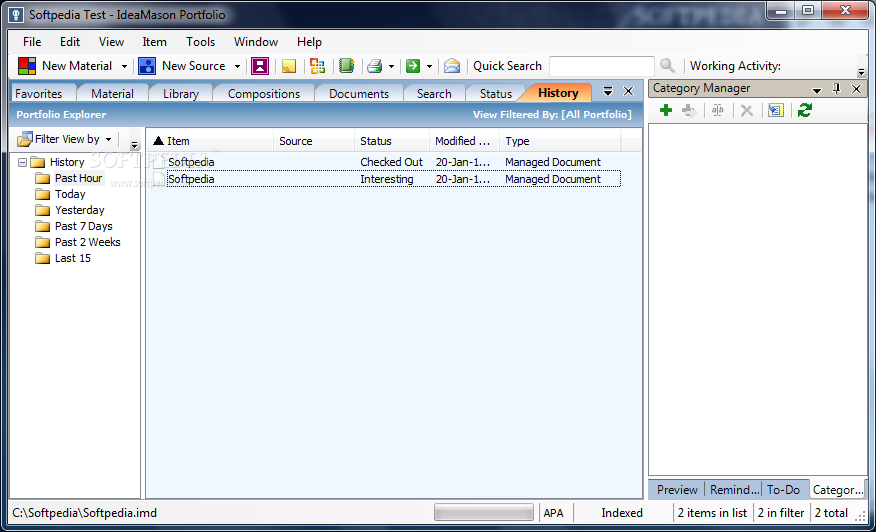This screenshot has height=532, width=876.
Task: Open the printer dropdown arrow
Action: pyautogui.click(x=391, y=66)
